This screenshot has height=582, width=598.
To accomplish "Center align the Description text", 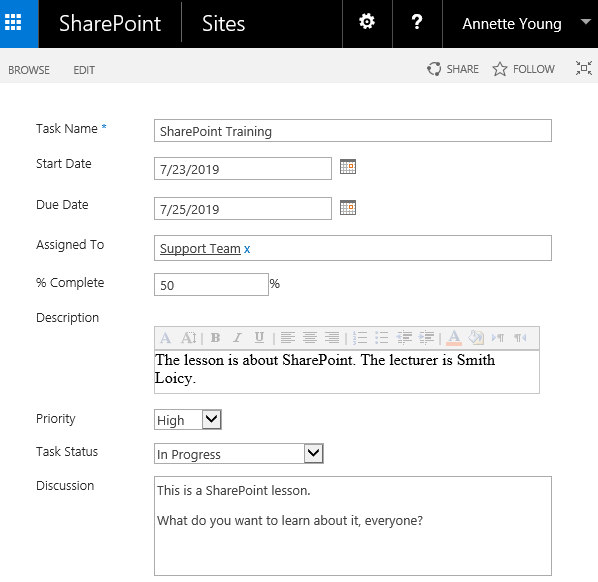I will coord(310,338).
